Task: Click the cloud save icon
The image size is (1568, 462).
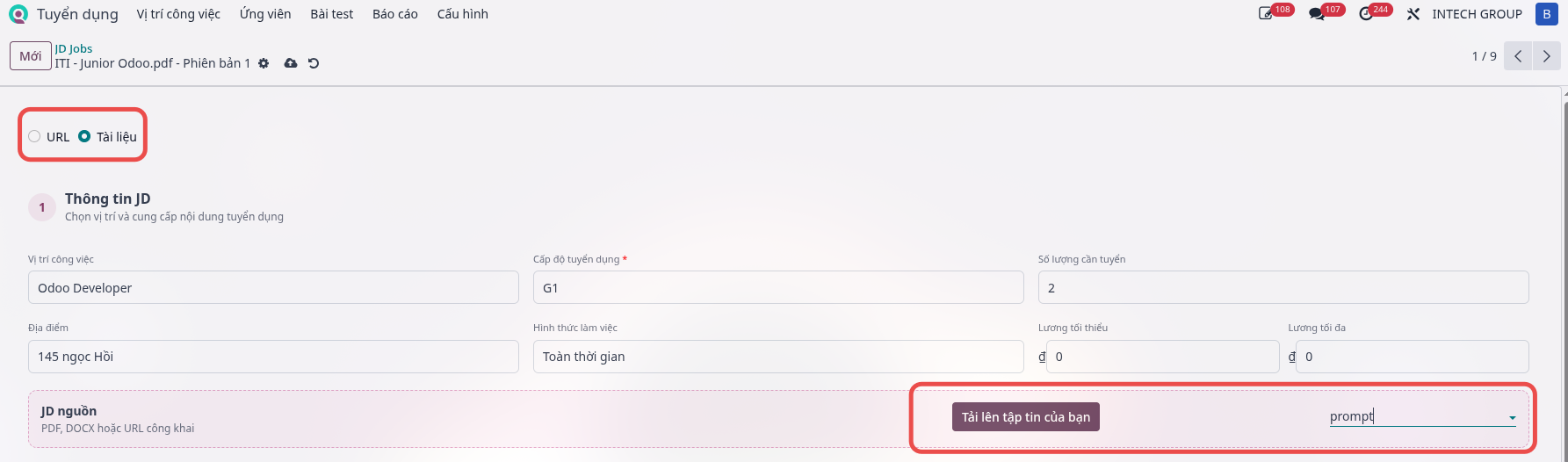Action: pyautogui.click(x=291, y=63)
